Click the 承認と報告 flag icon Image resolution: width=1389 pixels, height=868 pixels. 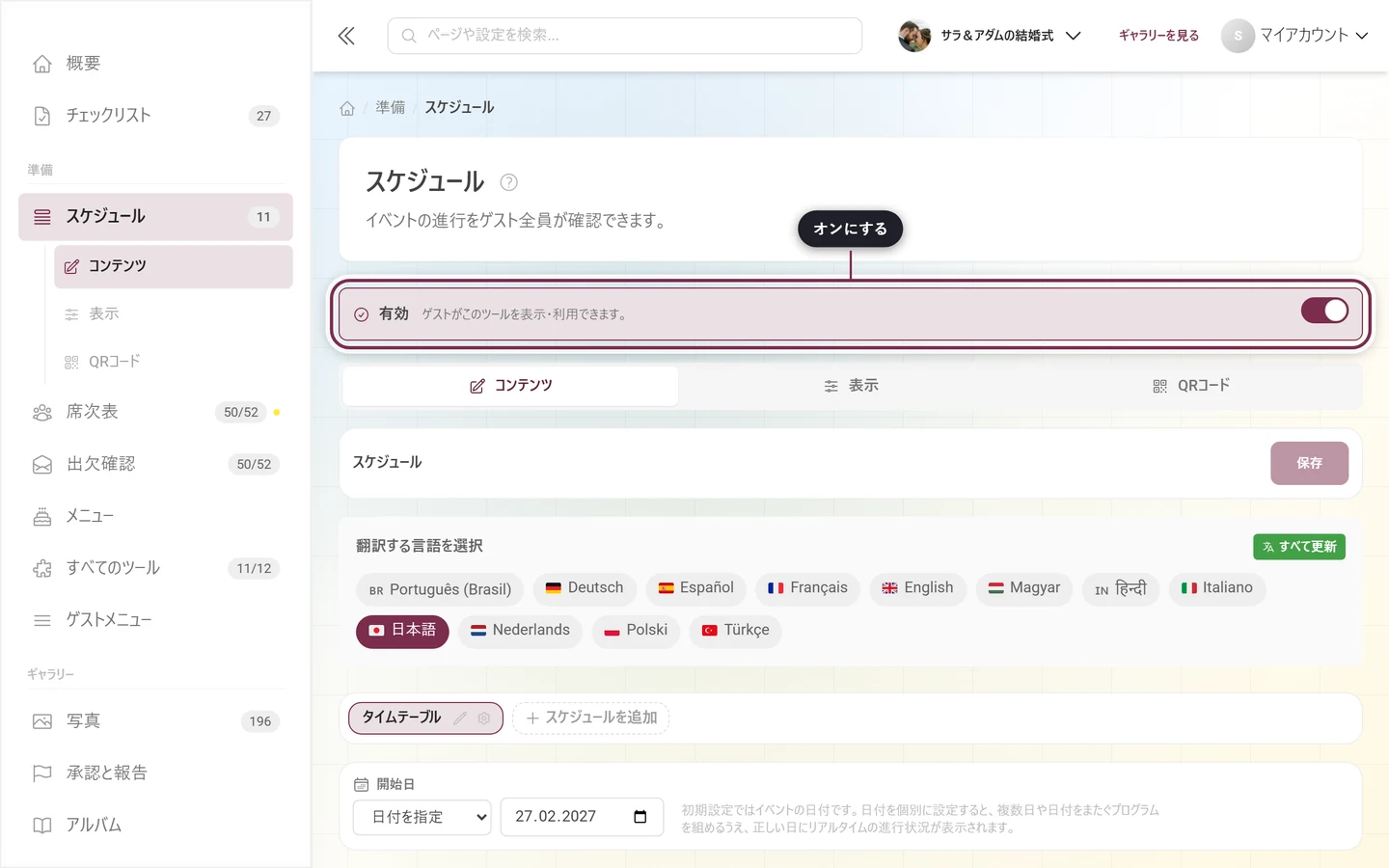pyautogui.click(x=42, y=773)
